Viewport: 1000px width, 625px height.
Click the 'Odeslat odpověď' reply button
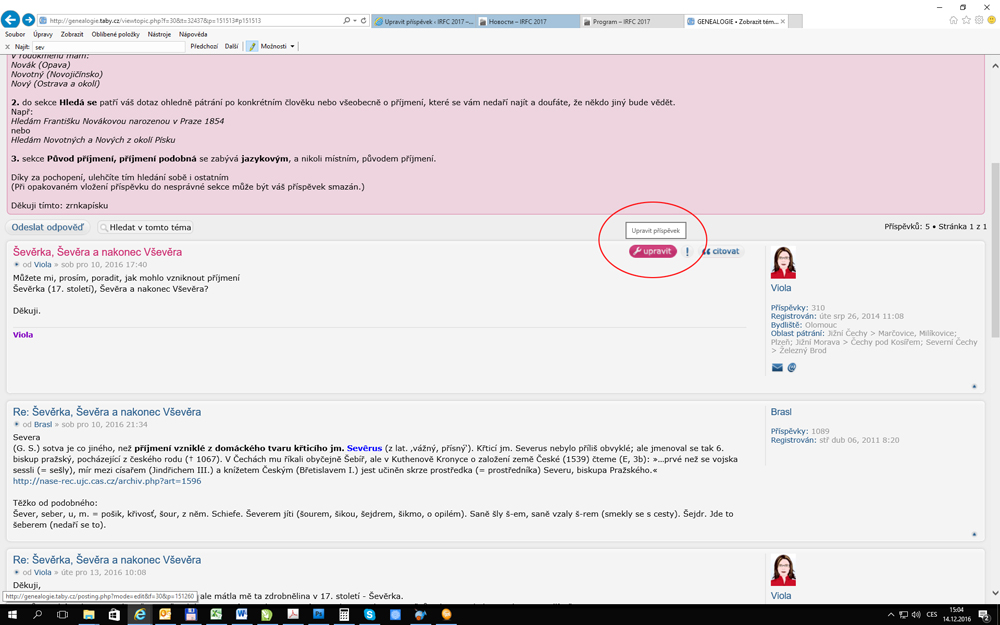tap(48, 227)
